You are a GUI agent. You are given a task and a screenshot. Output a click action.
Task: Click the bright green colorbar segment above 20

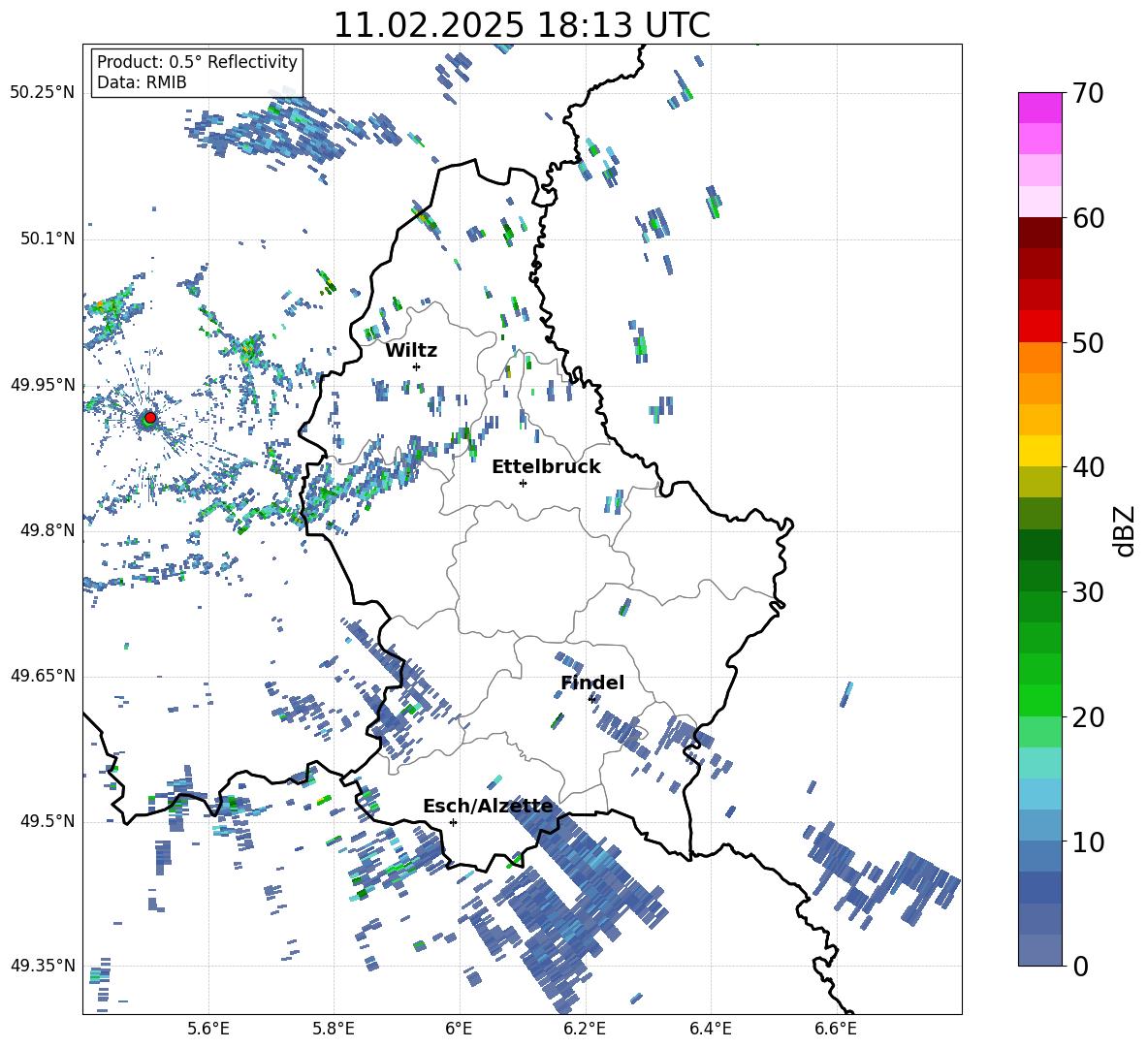click(1039, 700)
